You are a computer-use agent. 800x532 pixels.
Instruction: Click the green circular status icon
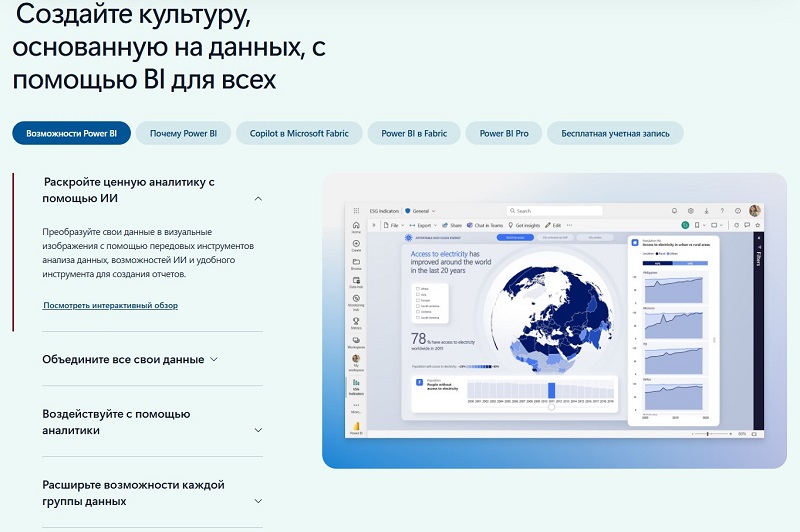click(x=685, y=225)
